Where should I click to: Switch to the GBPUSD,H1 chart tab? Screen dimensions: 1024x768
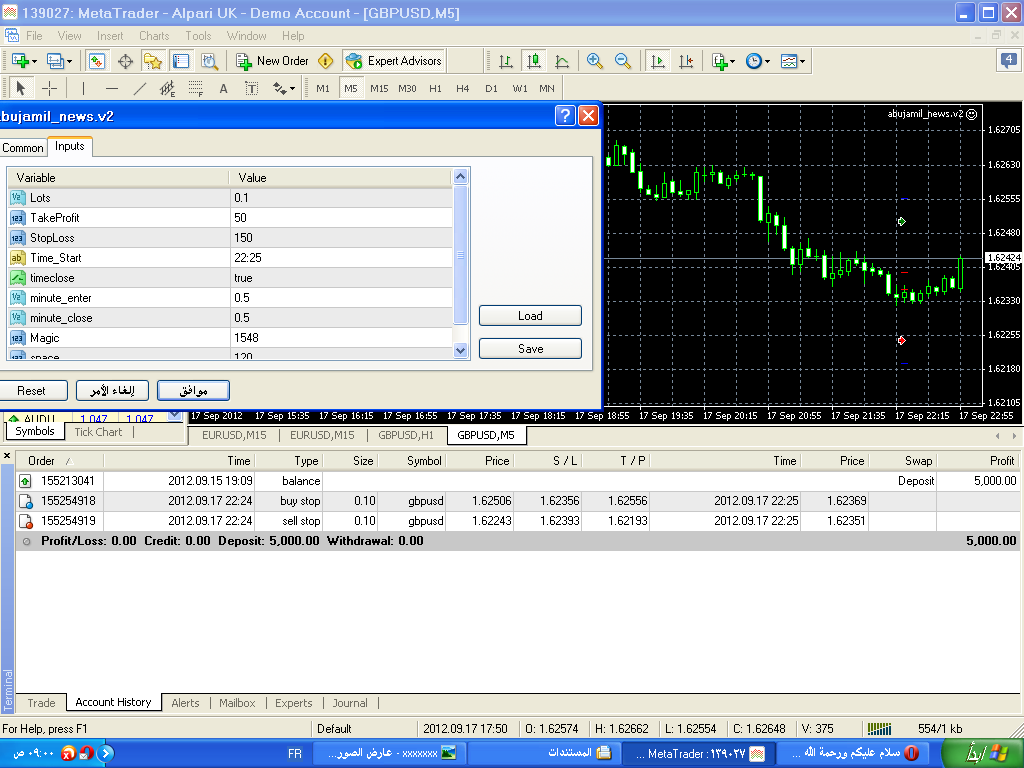point(406,435)
